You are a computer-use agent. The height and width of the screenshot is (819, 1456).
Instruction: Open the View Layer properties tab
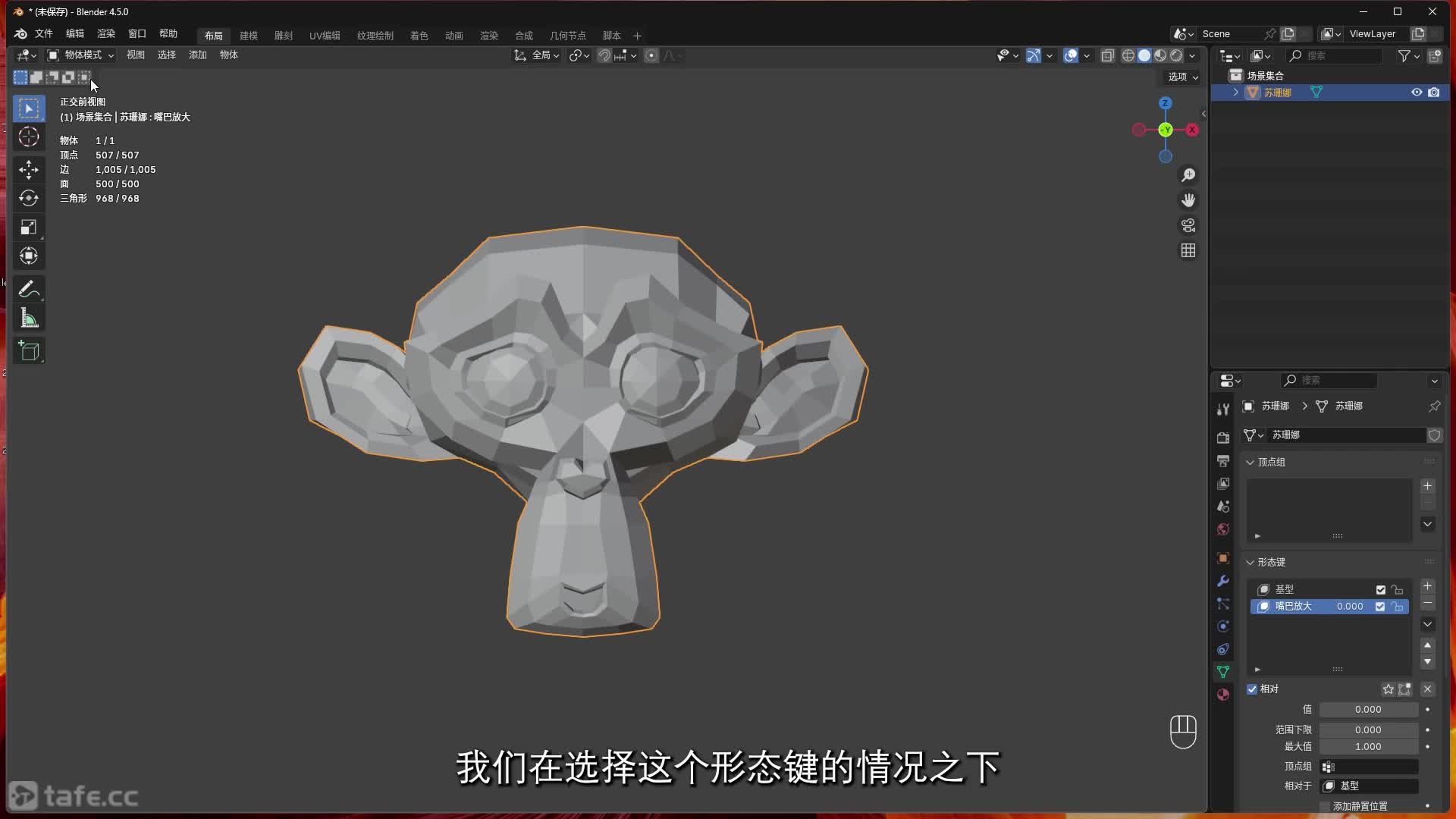[x=1222, y=483]
